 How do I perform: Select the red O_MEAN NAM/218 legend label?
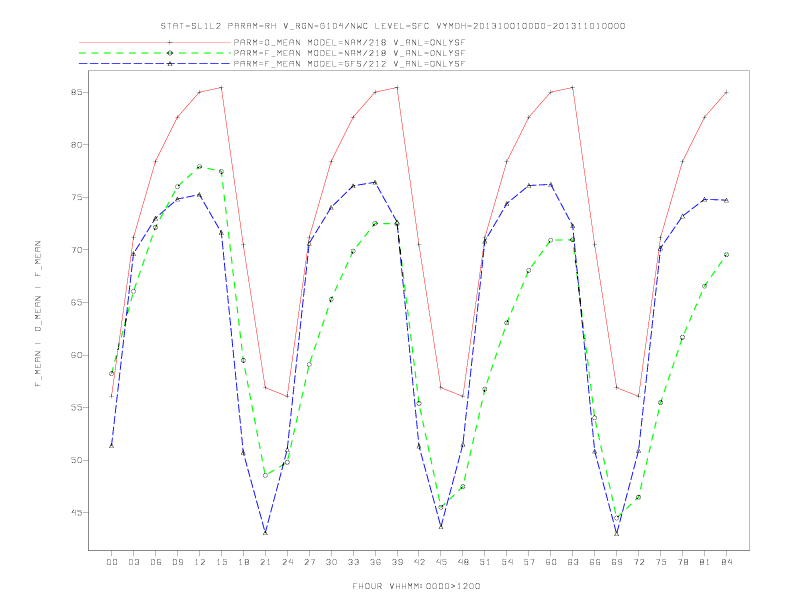pyautogui.click(x=349, y=42)
